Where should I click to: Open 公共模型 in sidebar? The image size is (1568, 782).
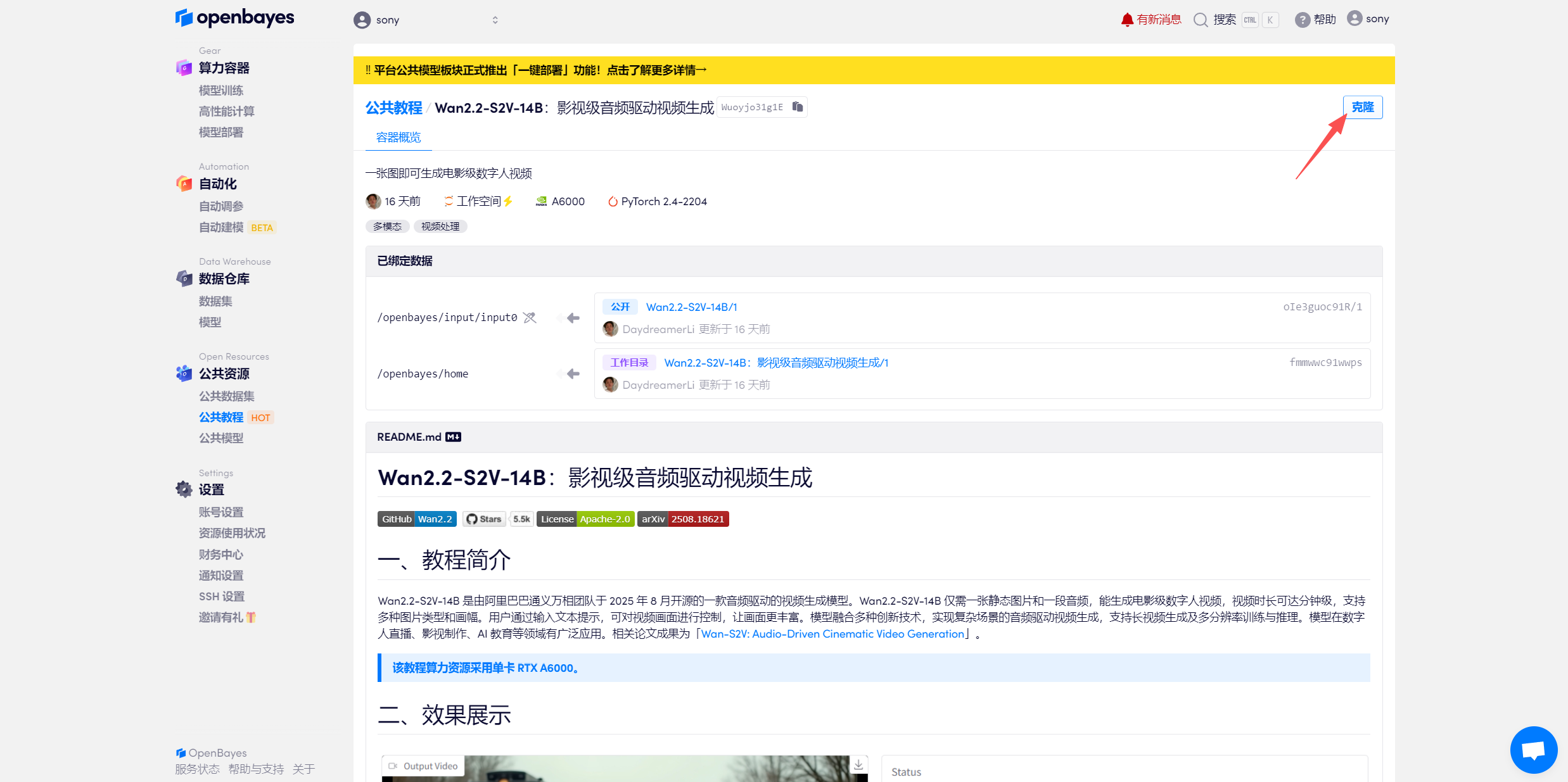(221, 438)
